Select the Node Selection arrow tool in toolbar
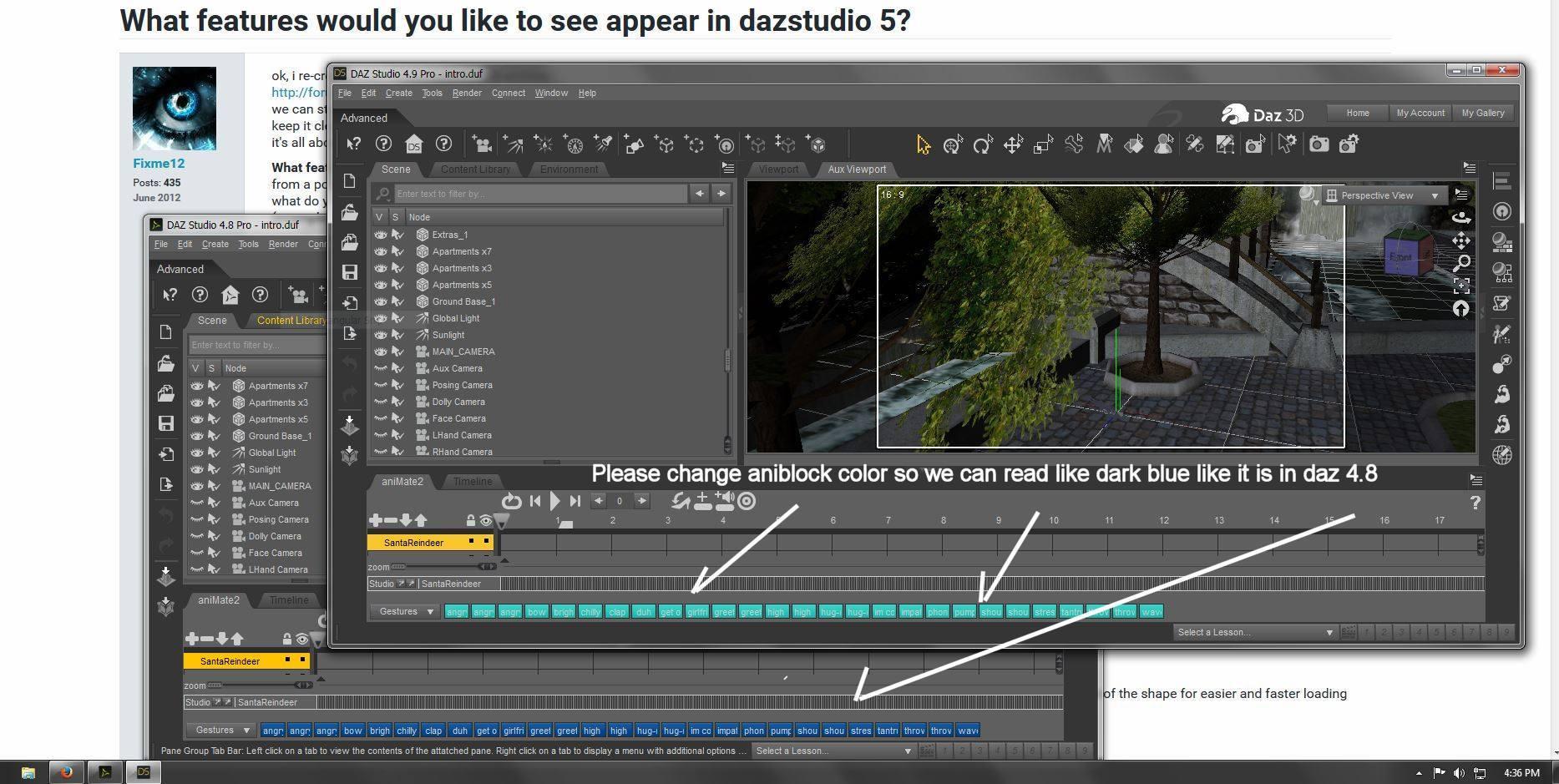Image resolution: width=1559 pixels, height=784 pixels. [923, 144]
